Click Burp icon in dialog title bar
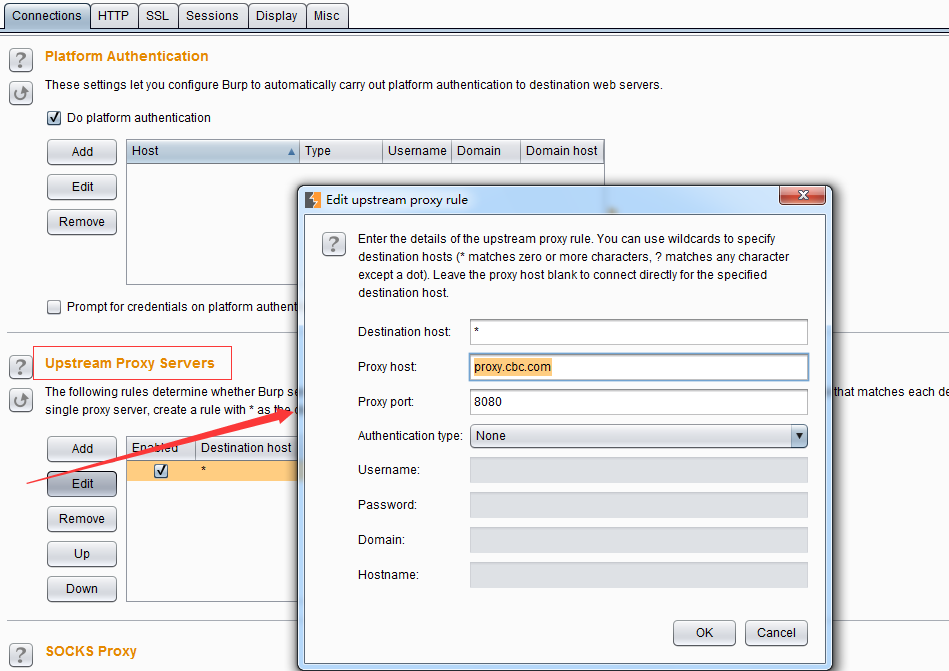Screen dimensions: 949x671 click(313, 199)
